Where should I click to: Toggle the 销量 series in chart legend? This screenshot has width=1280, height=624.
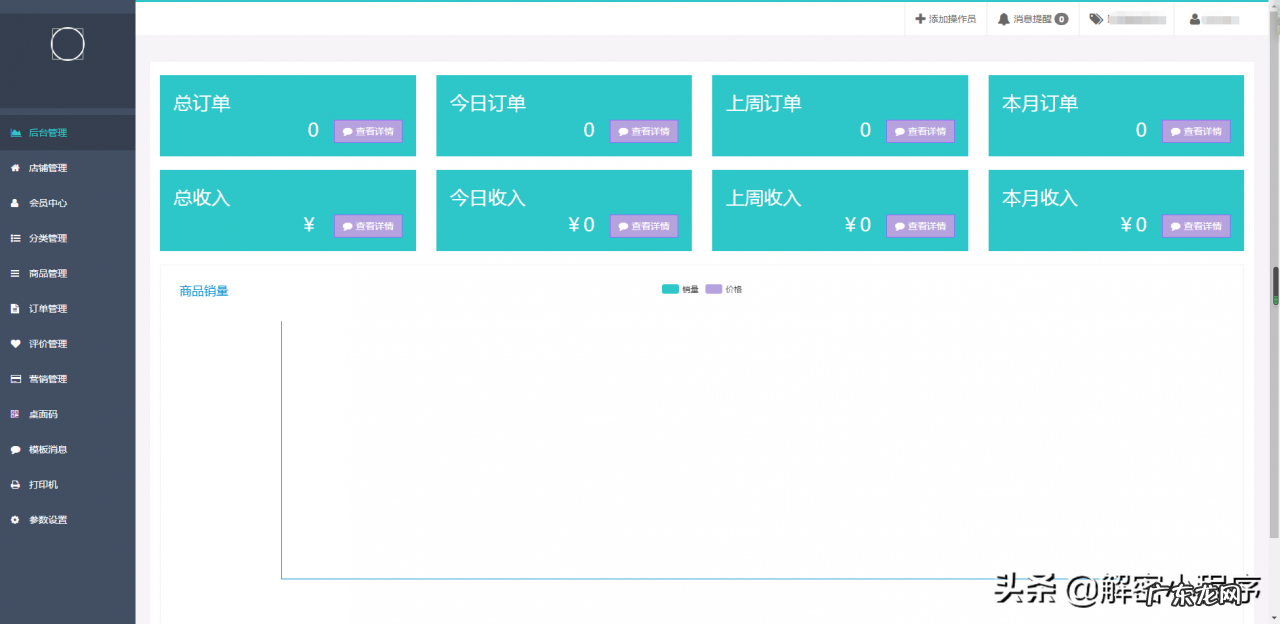click(x=680, y=289)
